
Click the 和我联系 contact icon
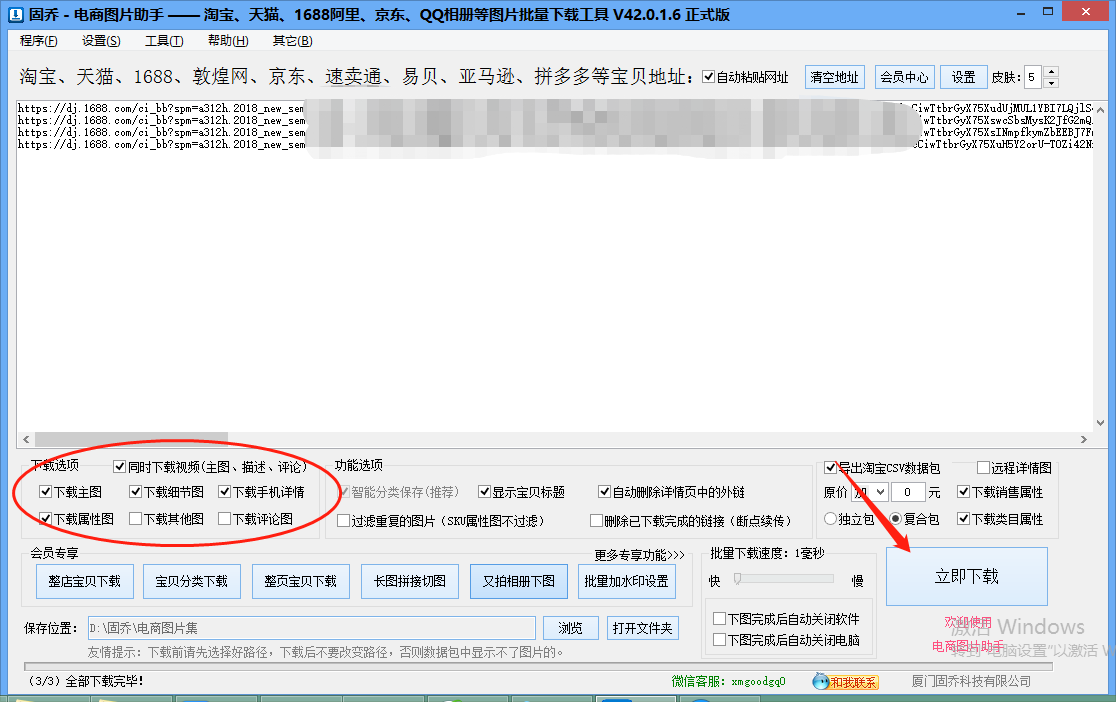click(x=845, y=681)
